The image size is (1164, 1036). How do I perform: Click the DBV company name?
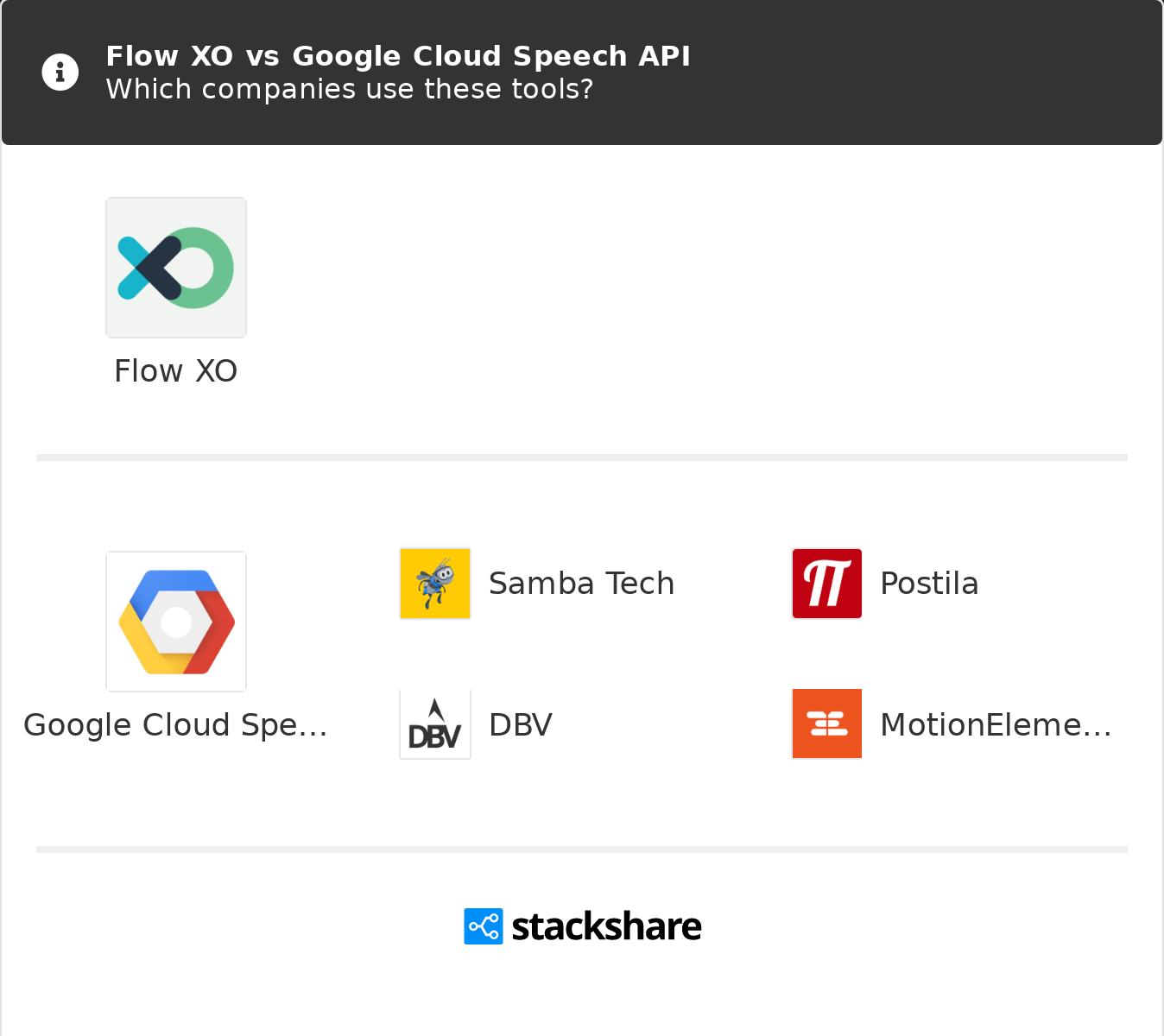point(521,725)
